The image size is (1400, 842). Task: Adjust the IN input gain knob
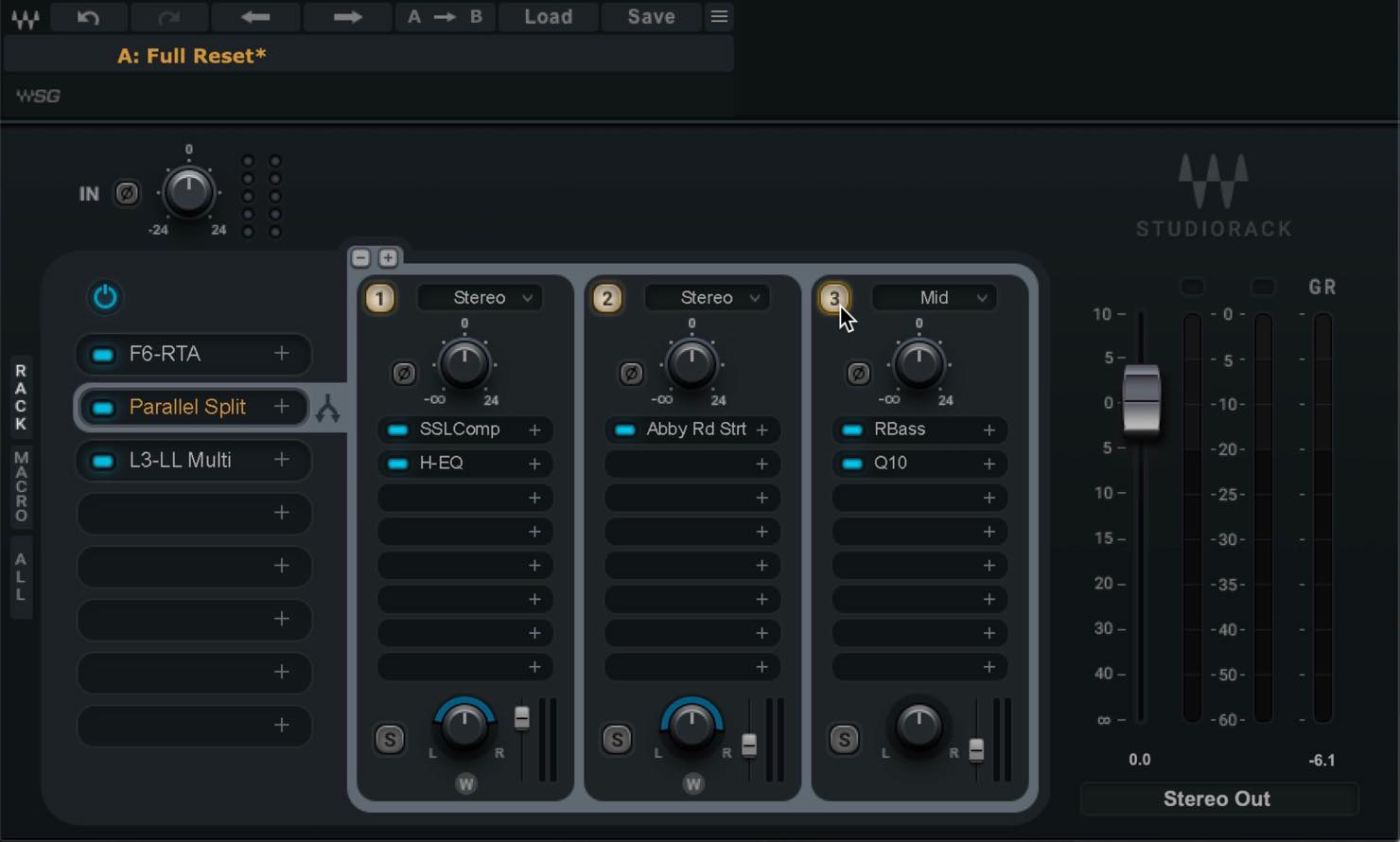(188, 192)
